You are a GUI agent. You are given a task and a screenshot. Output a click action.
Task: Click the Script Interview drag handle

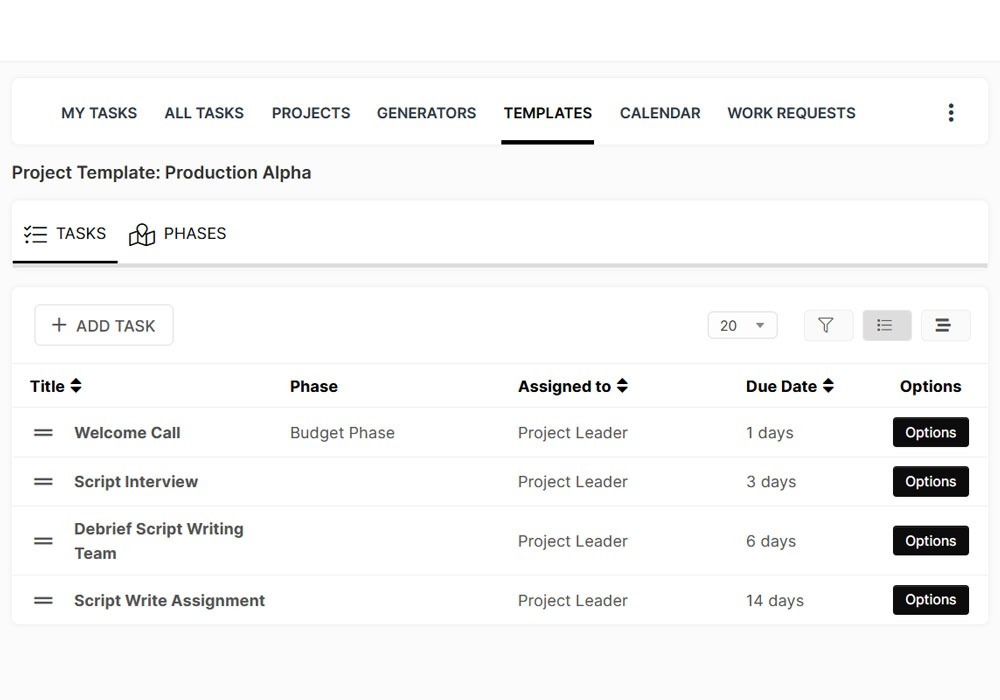coord(43,482)
